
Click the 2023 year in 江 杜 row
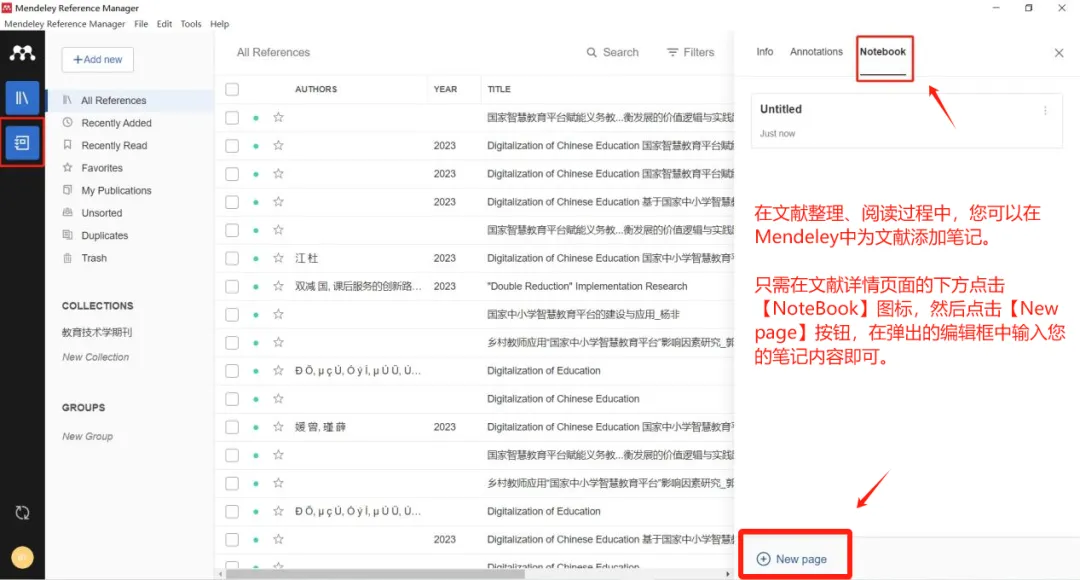click(445, 258)
